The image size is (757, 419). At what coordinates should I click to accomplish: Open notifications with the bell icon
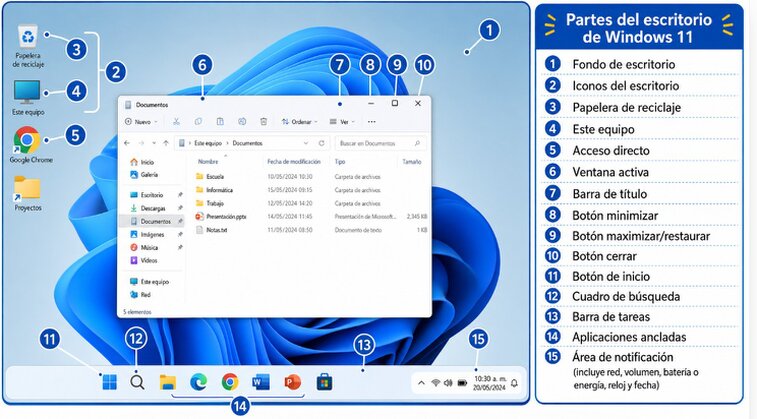(x=515, y=383)
